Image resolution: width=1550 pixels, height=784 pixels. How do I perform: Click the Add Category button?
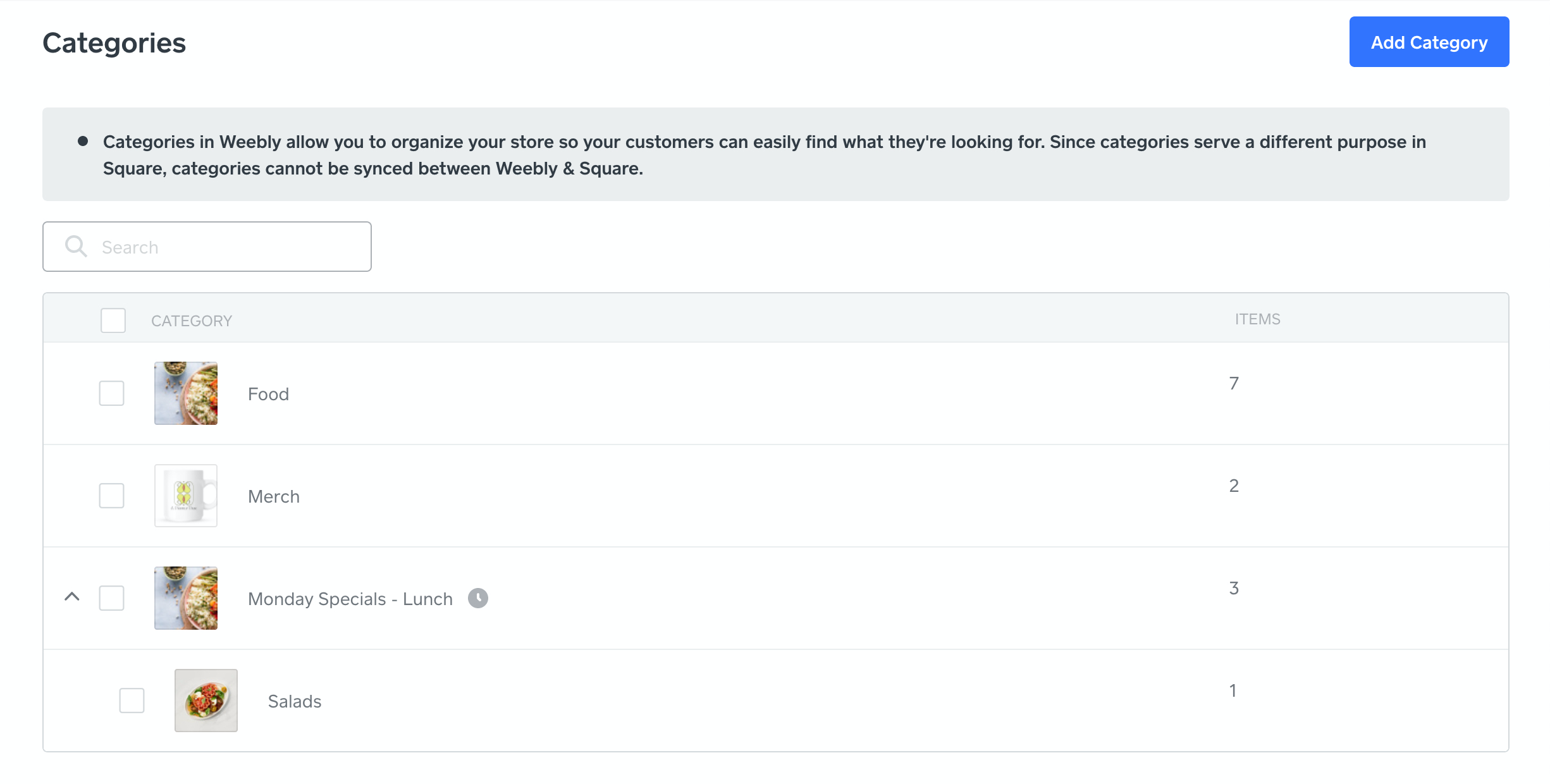(1429, 42)
